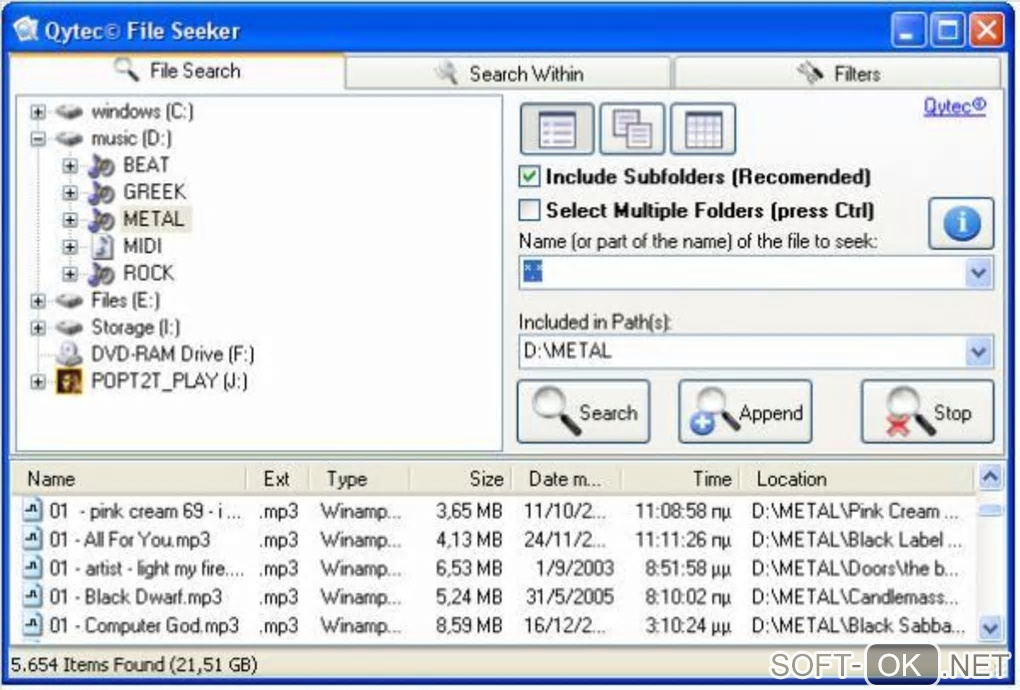This screenshot has width=1020, height=690.
Task: Open the Included in Path(s) dropdown
Action: point(979,352)
